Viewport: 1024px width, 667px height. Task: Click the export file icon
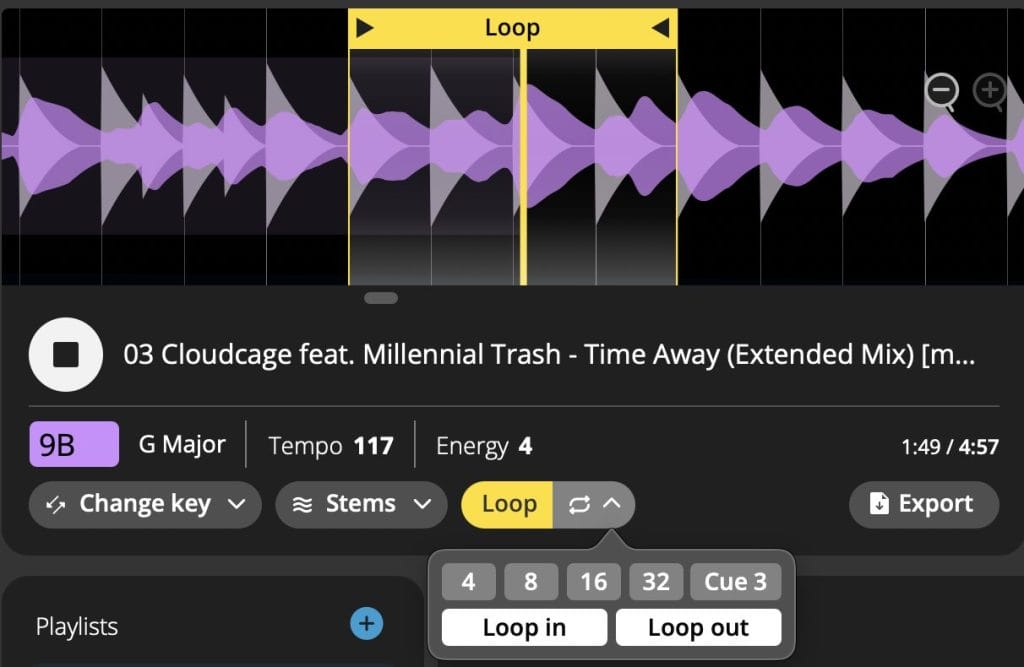[880, 504]
